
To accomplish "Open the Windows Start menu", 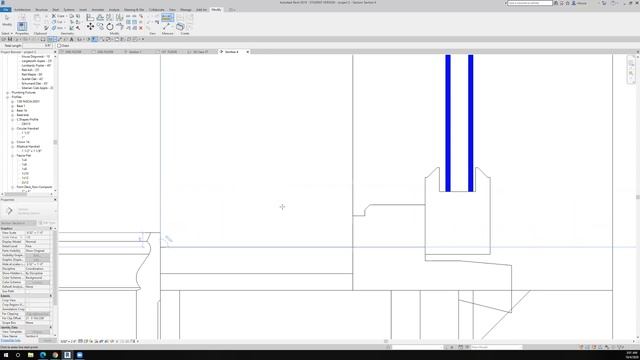I will (x=6, y=355).
